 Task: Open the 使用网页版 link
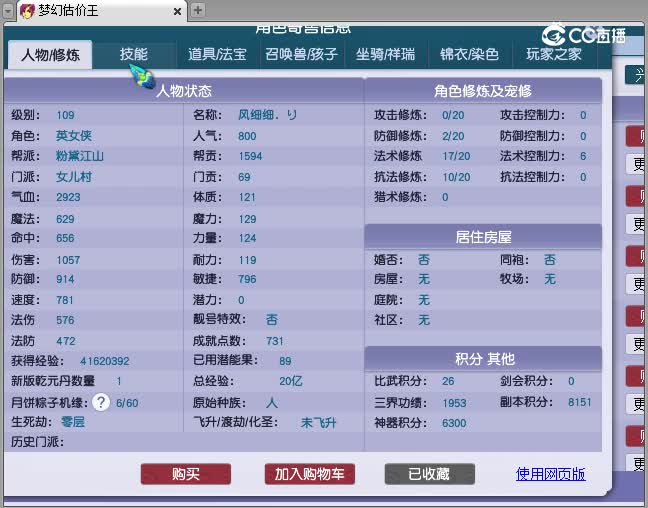[x=550, y=474]
